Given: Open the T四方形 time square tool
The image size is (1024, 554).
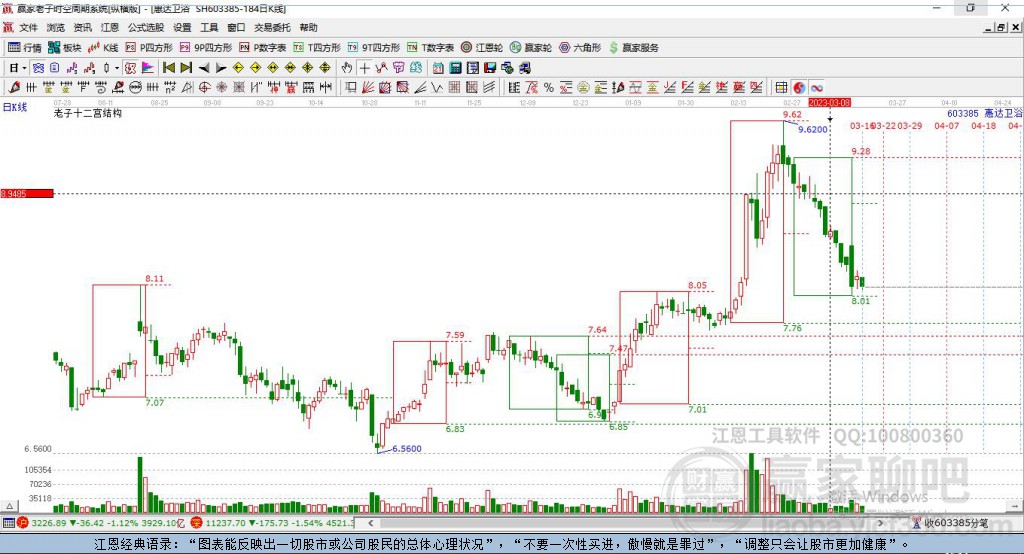Looking at the screenshot, I should [x=317, y=48].
